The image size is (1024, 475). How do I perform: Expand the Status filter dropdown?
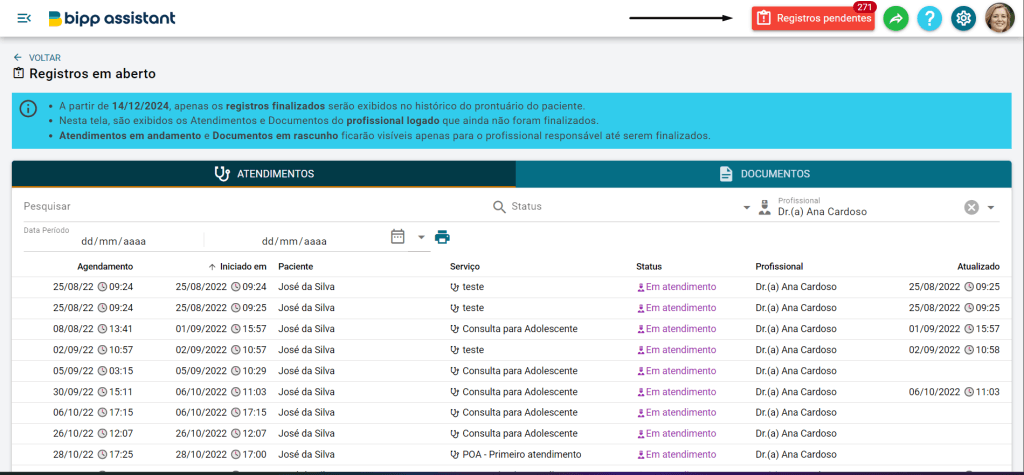click(x=746, y=208)
